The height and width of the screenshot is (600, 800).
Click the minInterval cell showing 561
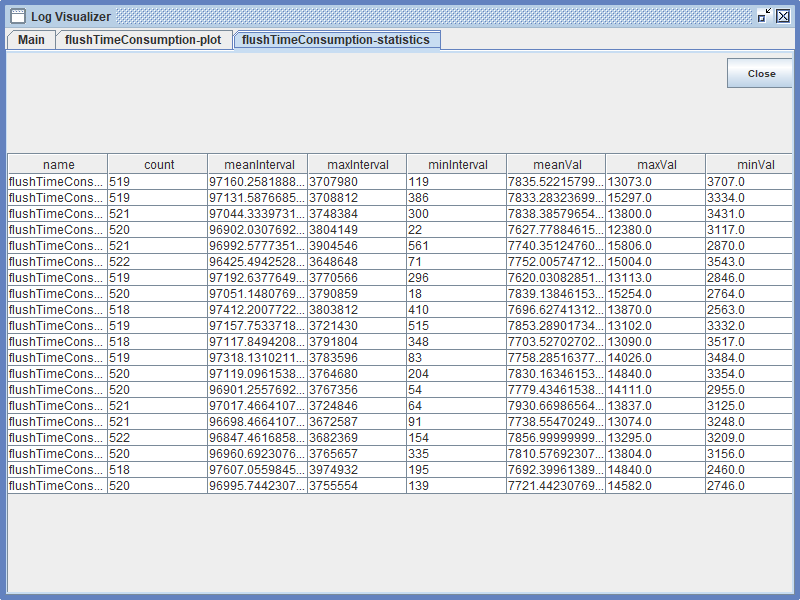457,246
